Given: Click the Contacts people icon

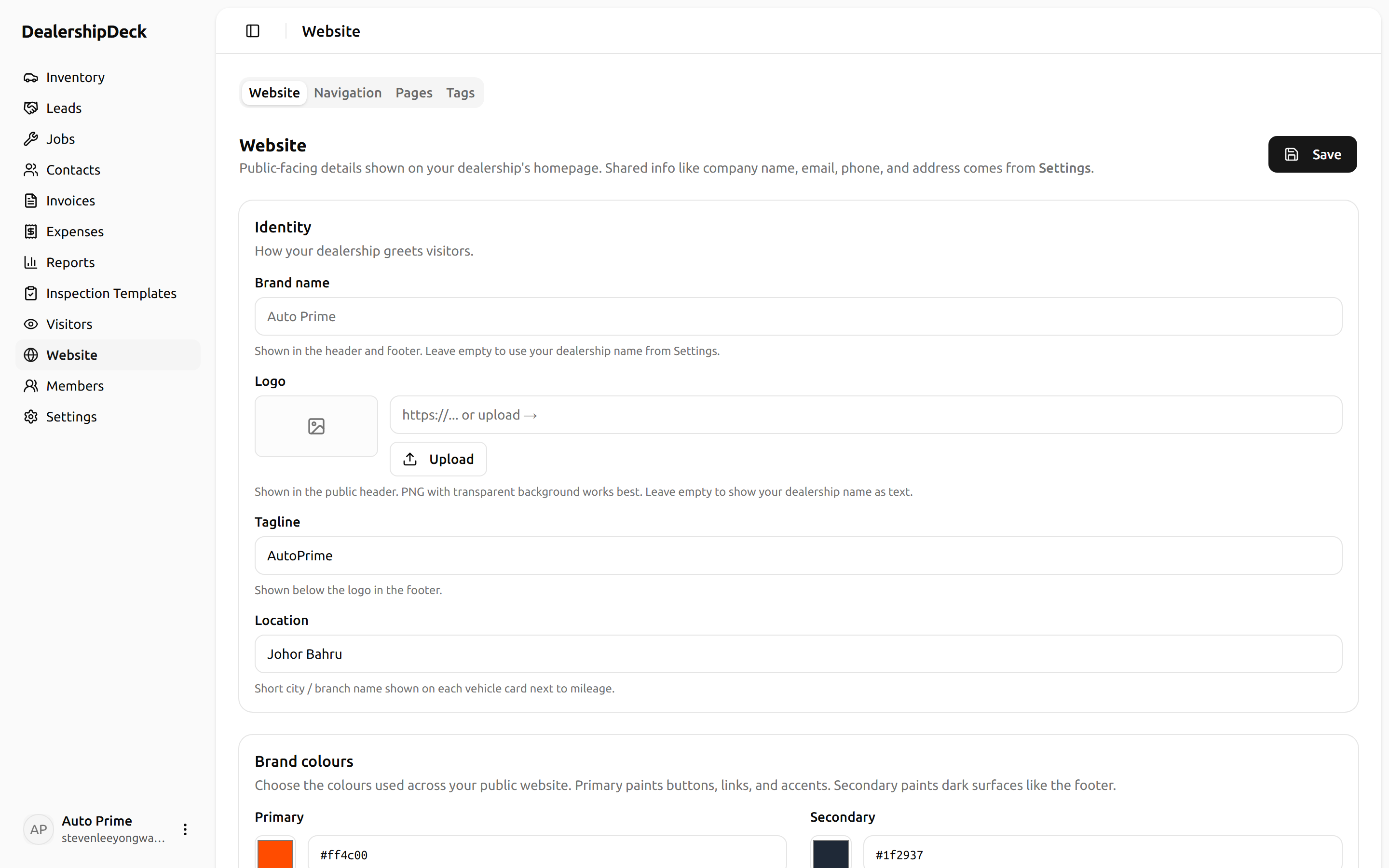Looking at the screenshot, I should pos(31,170).
